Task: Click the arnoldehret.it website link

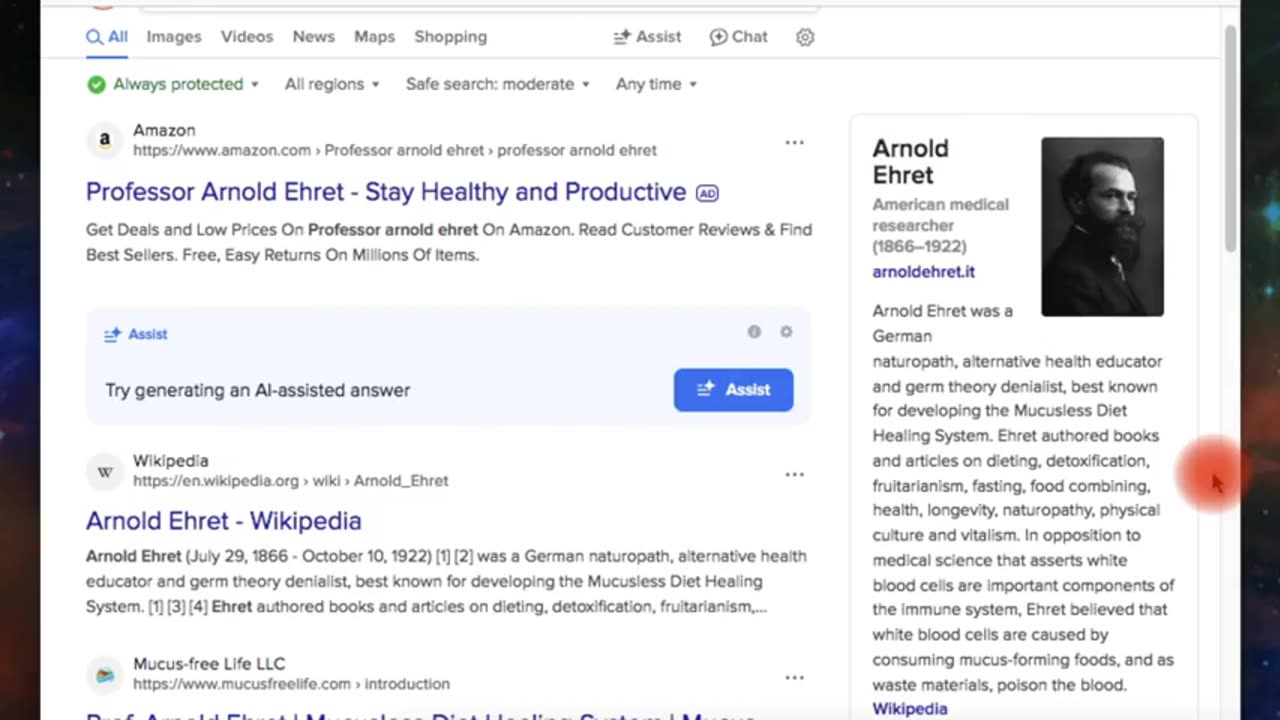Action: (923, 272)
